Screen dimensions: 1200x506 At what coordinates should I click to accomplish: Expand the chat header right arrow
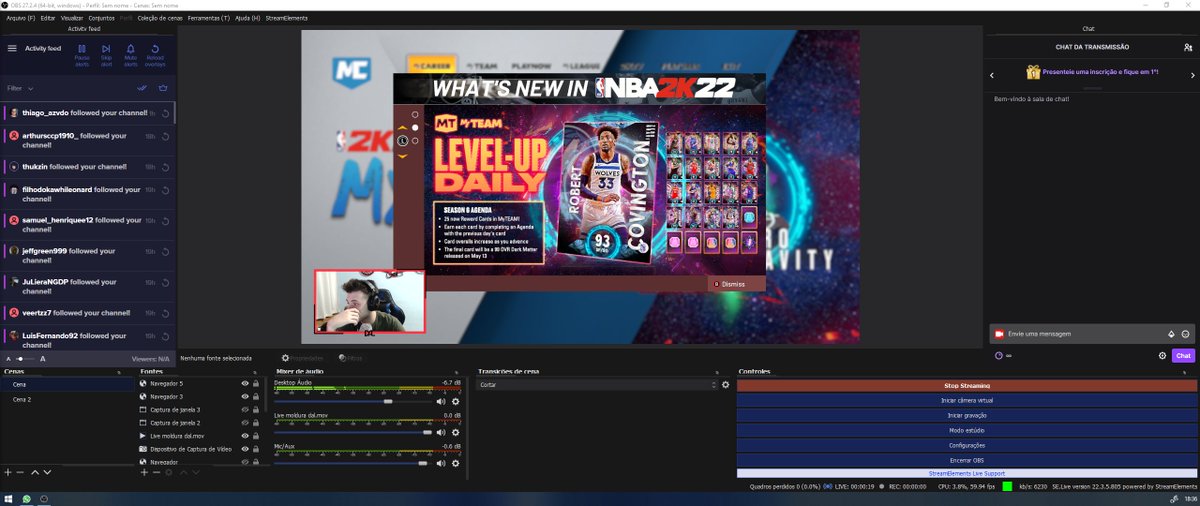(1193, 75)
